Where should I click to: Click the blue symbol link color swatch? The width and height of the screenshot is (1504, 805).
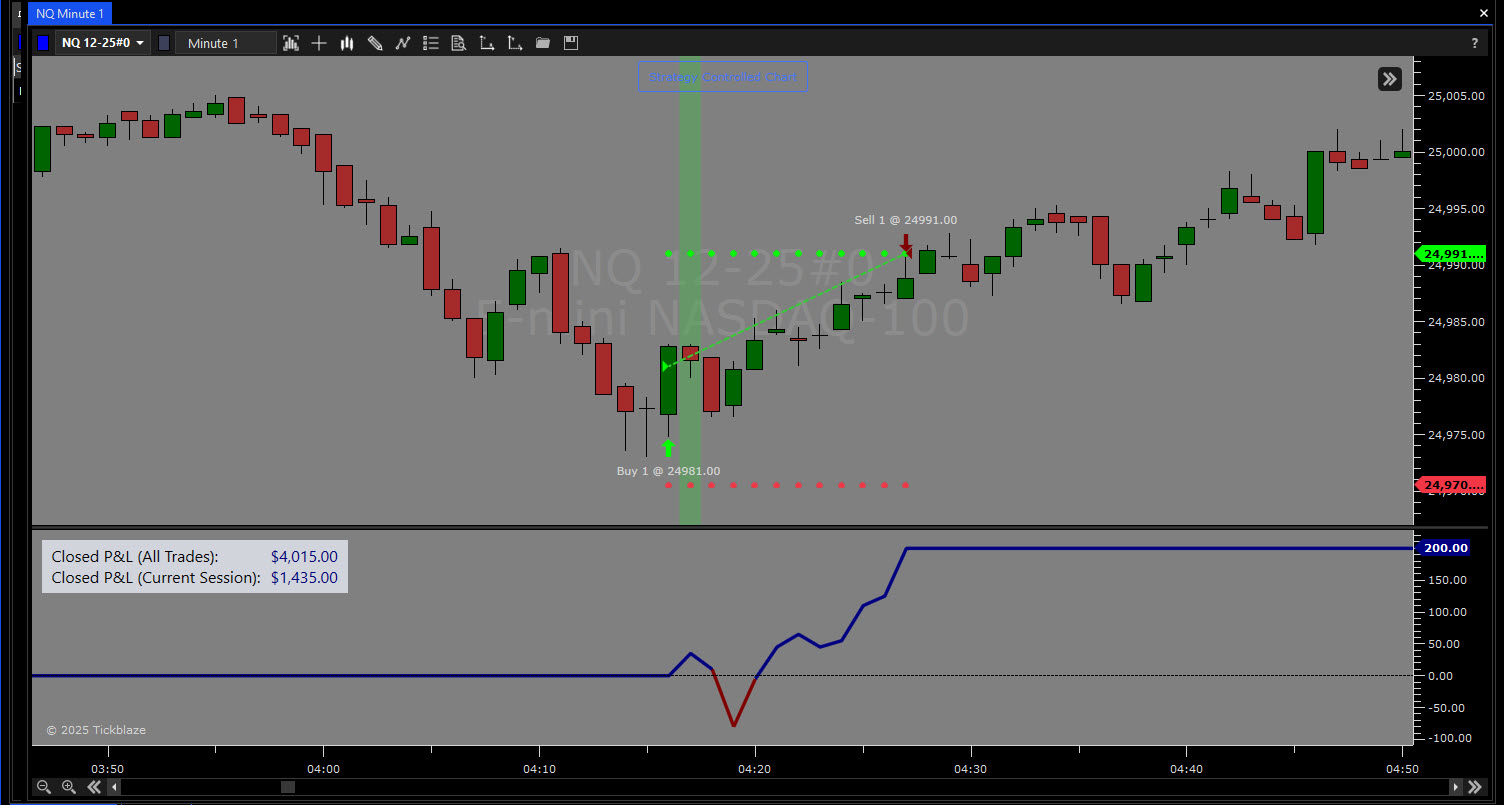click(43, 43)
